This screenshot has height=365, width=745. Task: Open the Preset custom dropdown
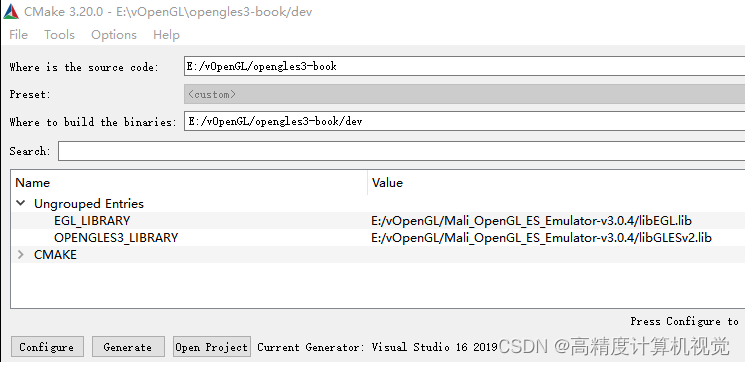(464, 94)
